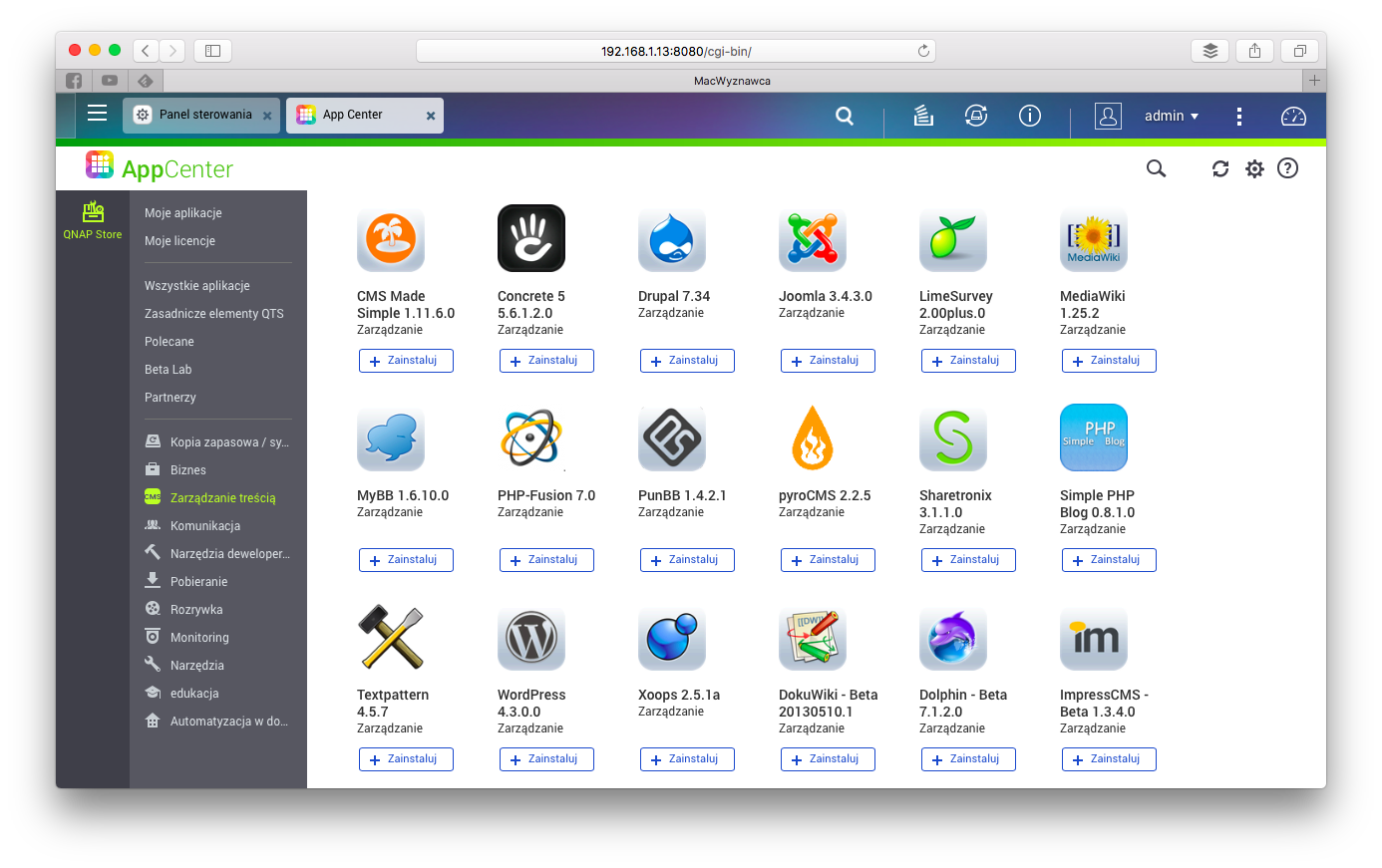
Task: Open the PunBB 1.4.2.1 icon
Action: pos(672,437)
